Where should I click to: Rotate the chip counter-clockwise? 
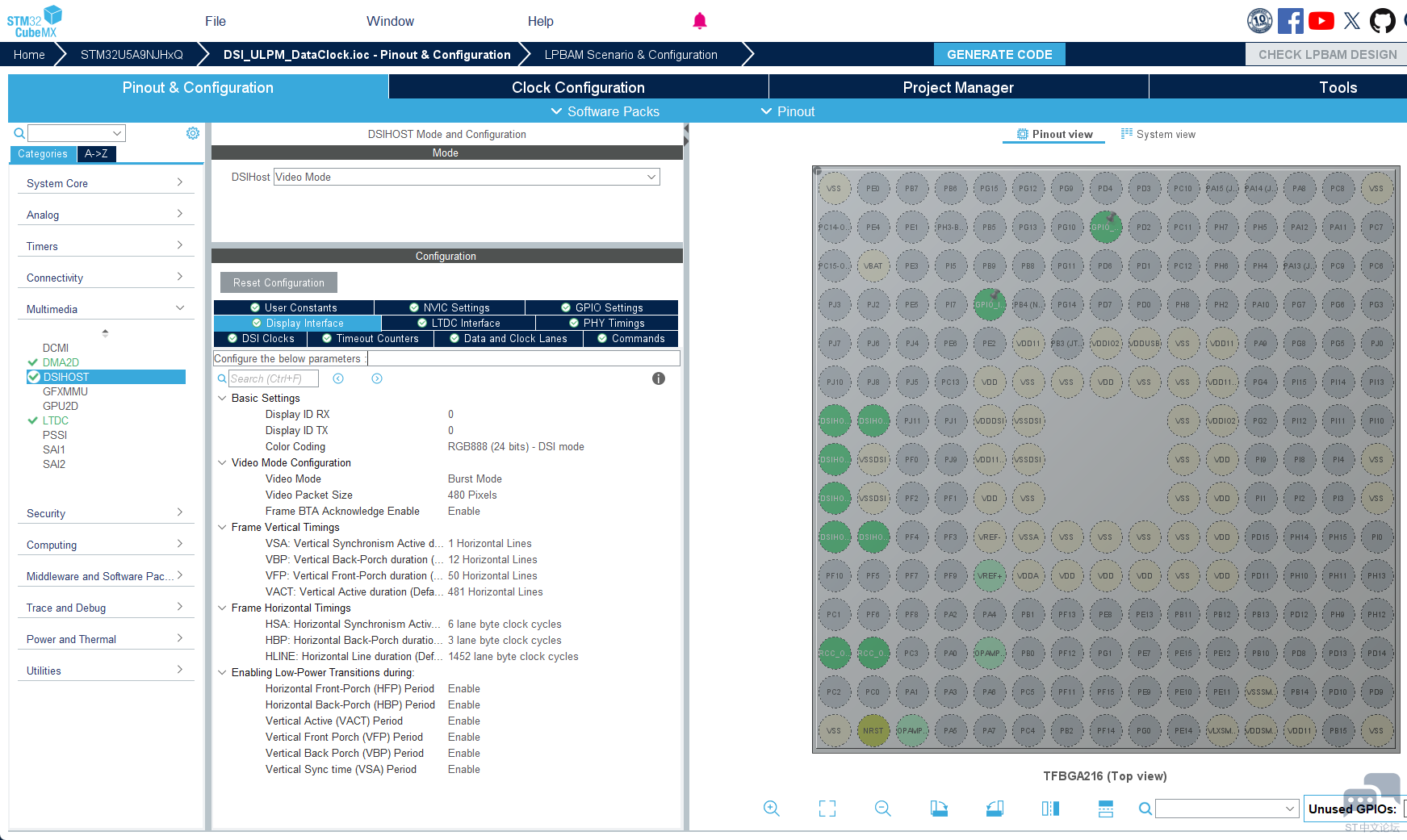pos(995,809)
